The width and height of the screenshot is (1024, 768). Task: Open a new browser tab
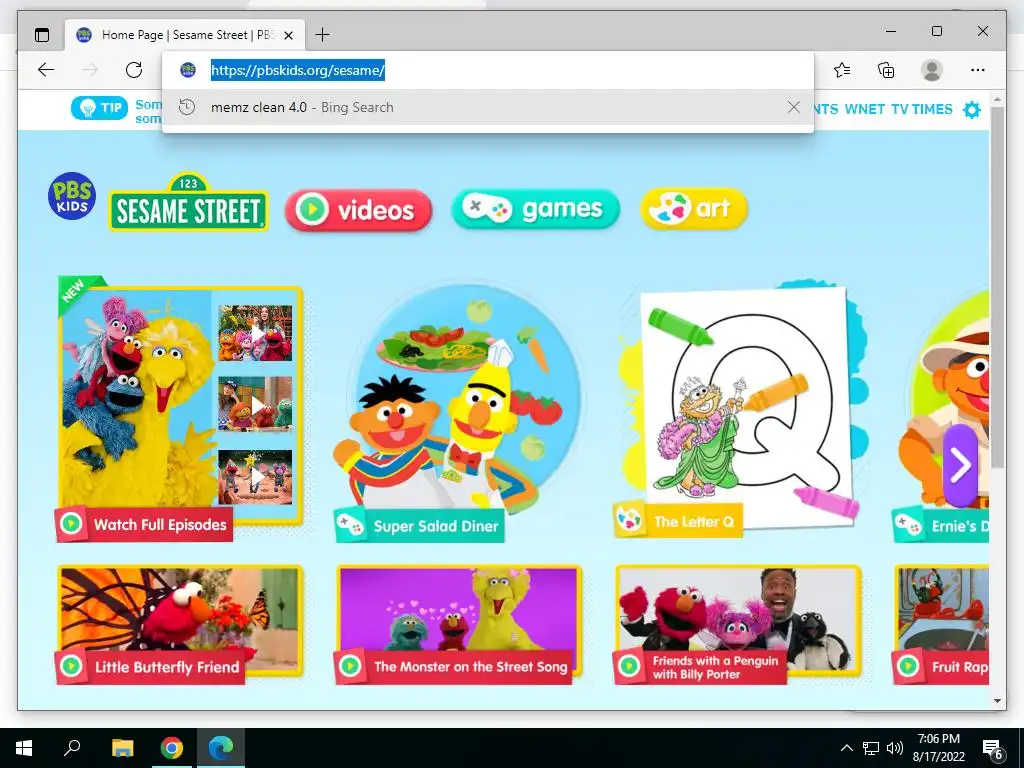[323, 35]
